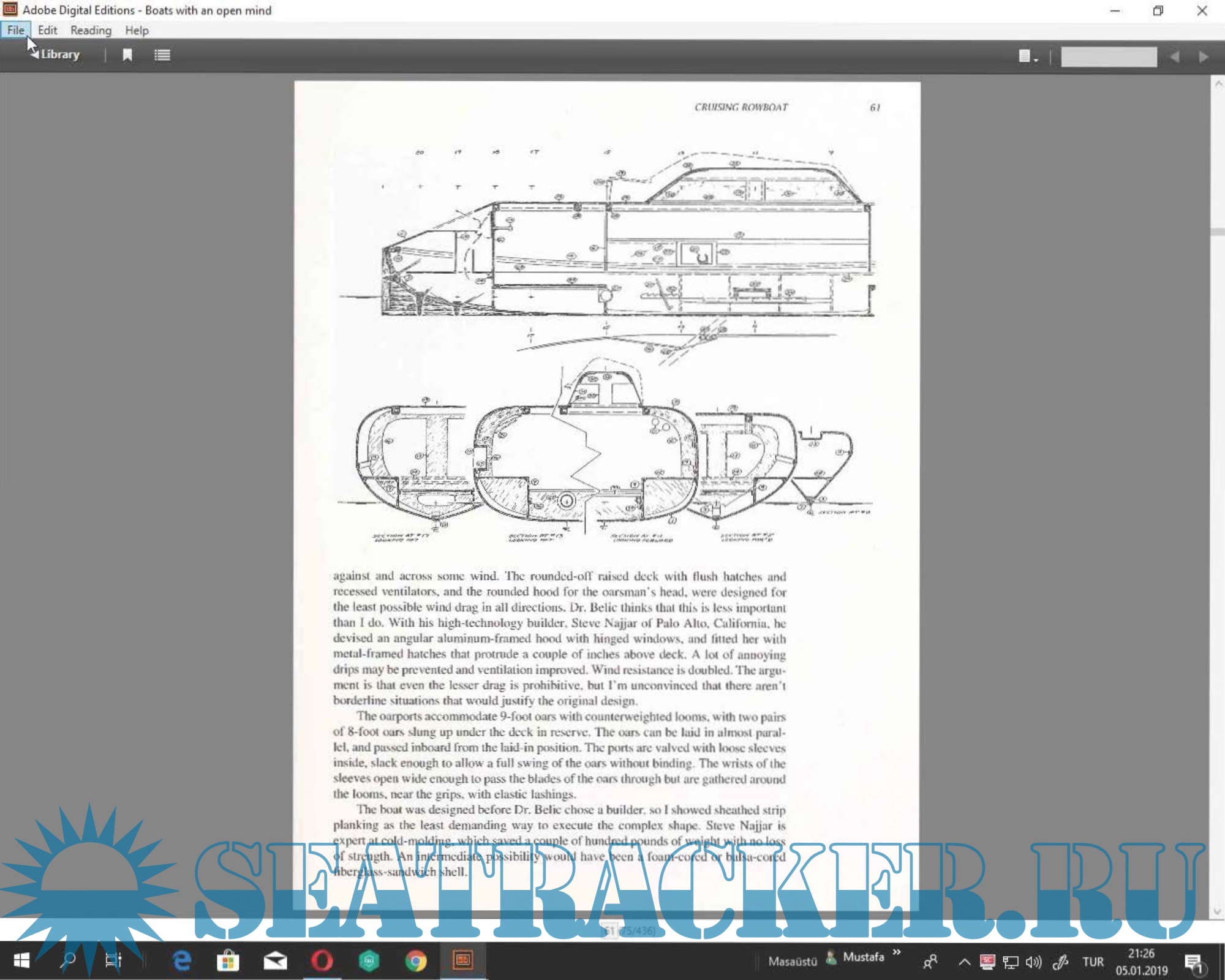The image size is (1225, 980).
Task: Click the volume speaker tray icon
Action: (x=1033, y=962)
